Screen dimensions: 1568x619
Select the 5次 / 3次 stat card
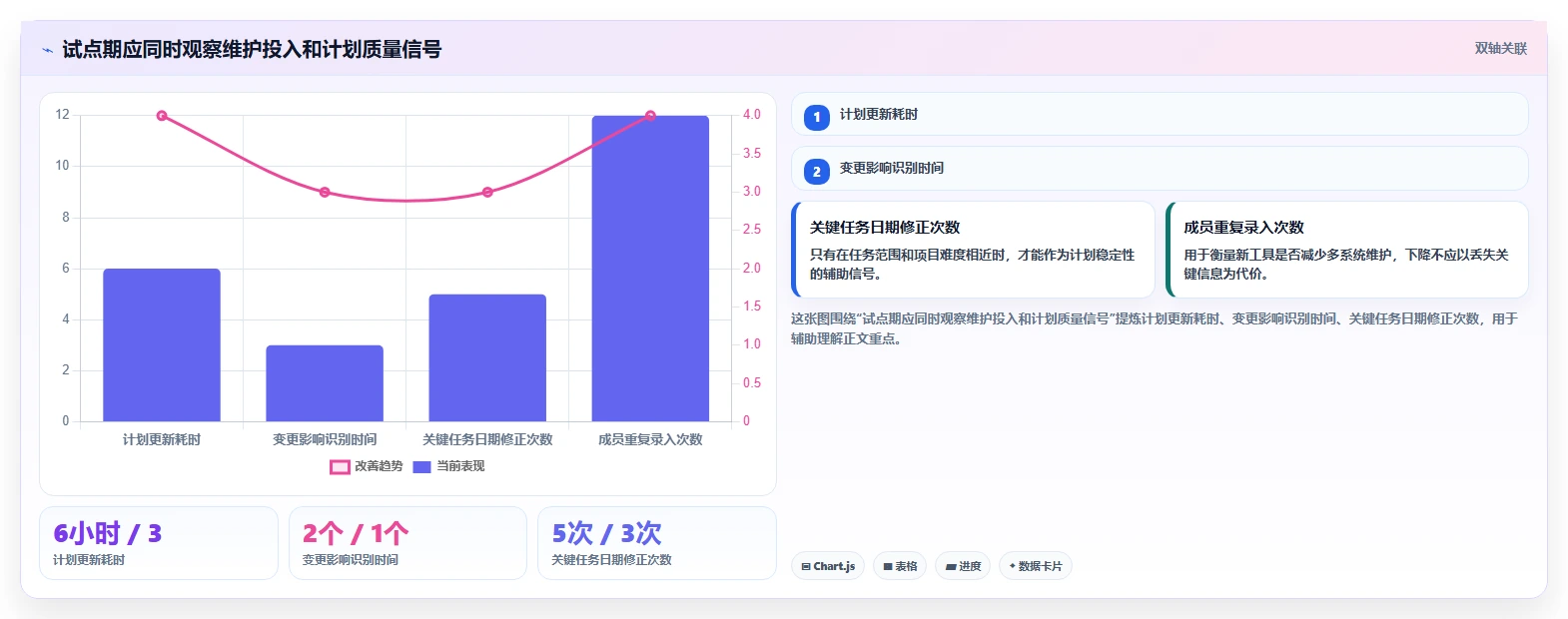pyautogui.click(x=657, y=543)
